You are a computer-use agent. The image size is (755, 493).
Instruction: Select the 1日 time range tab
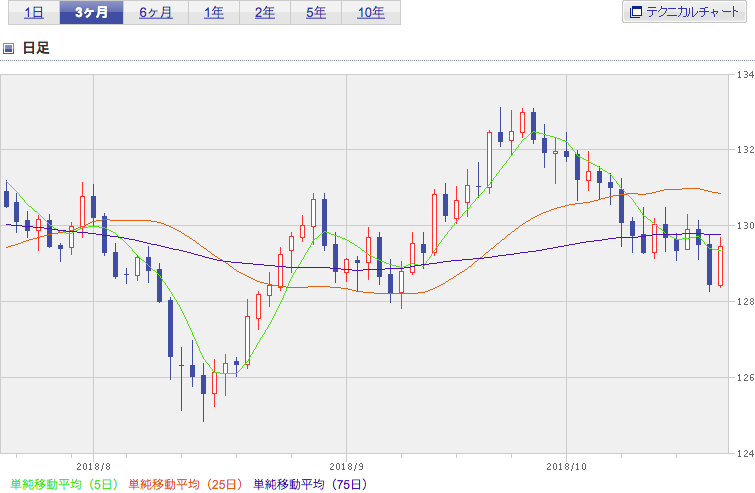34,12
